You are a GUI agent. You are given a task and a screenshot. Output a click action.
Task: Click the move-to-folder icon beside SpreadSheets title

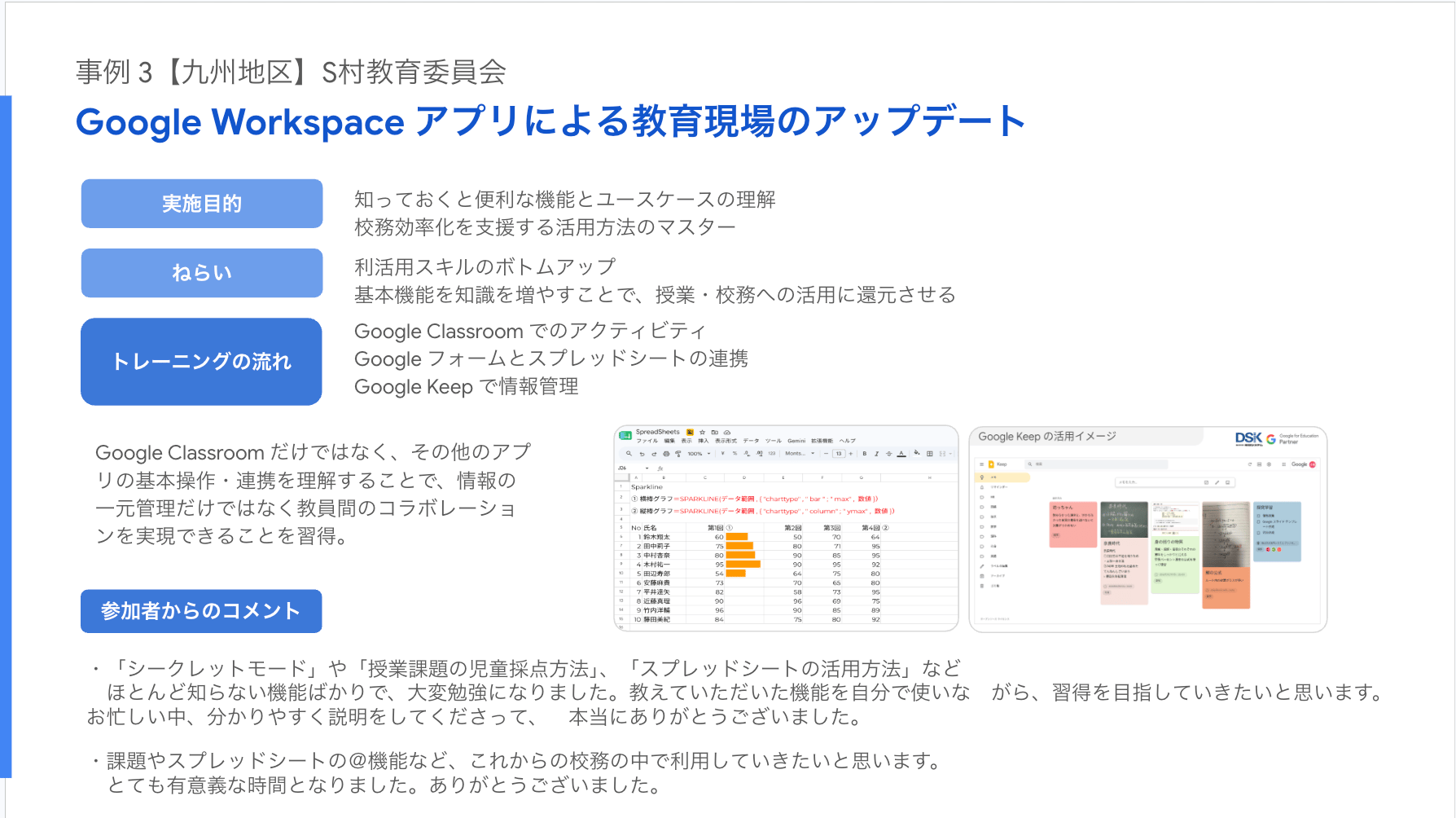[x=714, y=432]
